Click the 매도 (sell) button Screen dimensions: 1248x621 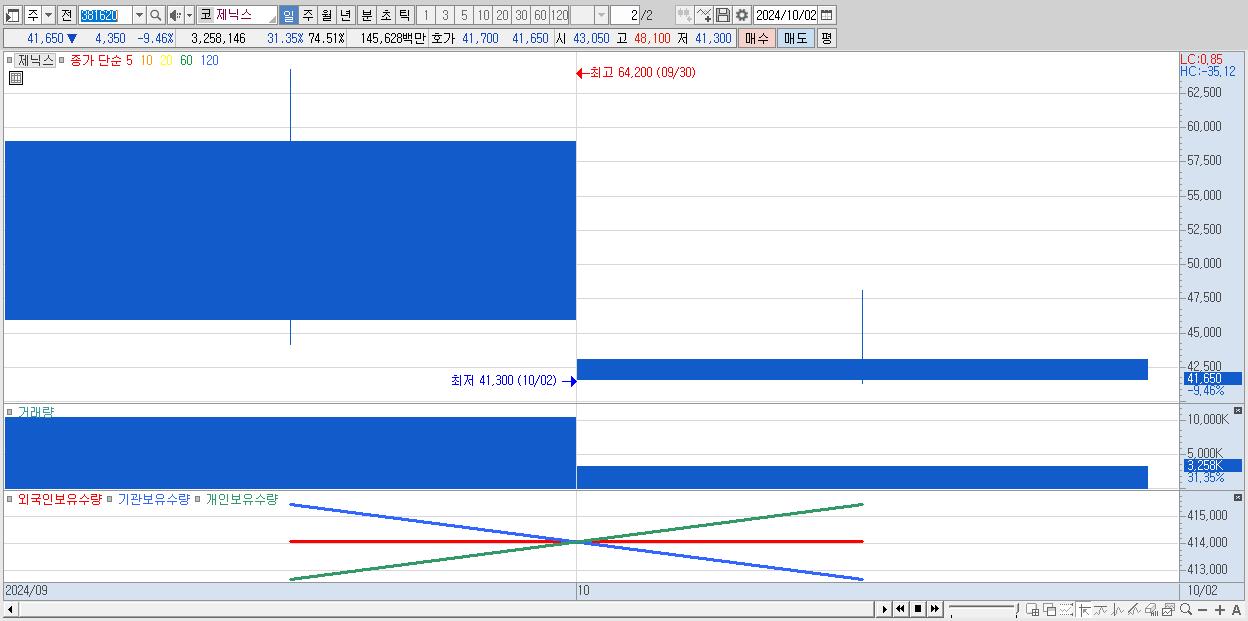point(795,38)
